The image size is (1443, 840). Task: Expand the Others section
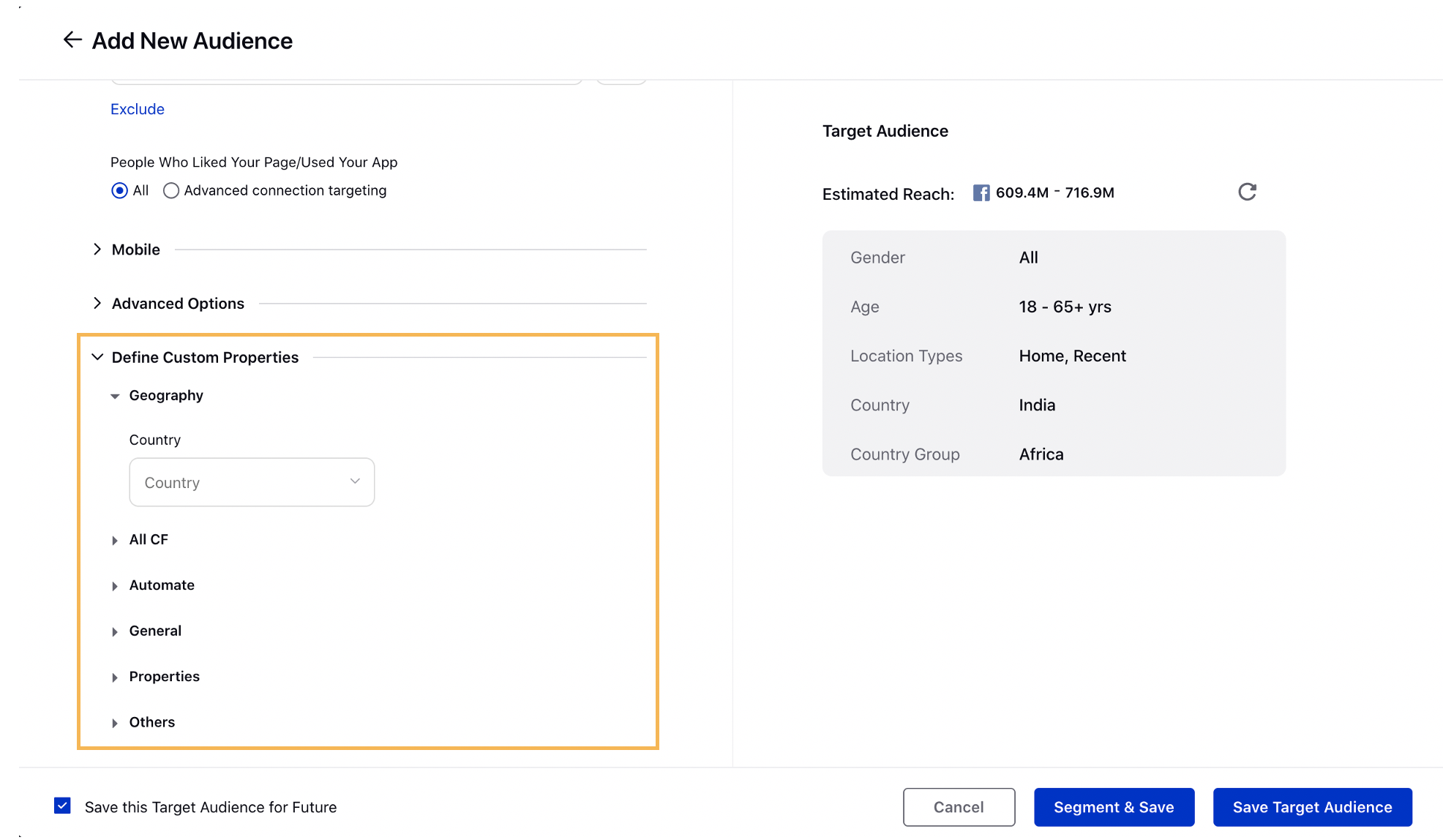coord(114,722)
